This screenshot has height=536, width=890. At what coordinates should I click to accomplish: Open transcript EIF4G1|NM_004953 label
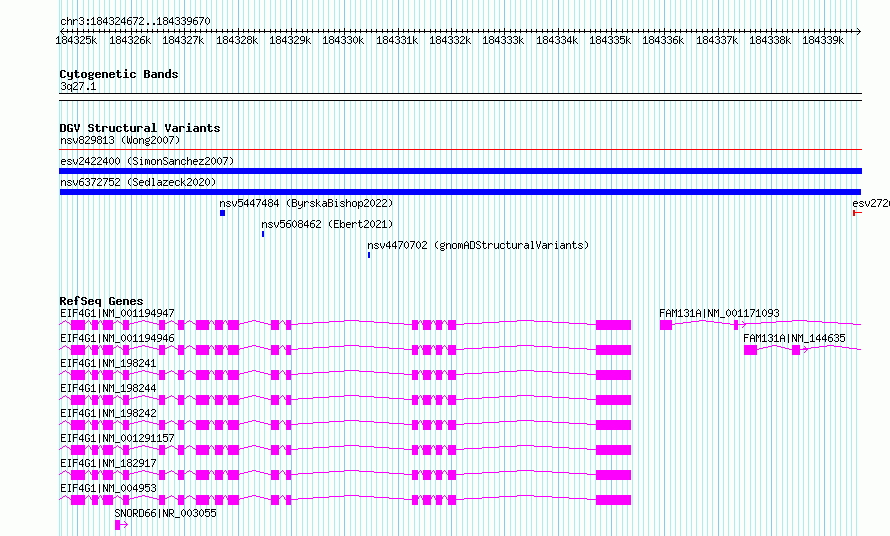(x=108, y=488)
